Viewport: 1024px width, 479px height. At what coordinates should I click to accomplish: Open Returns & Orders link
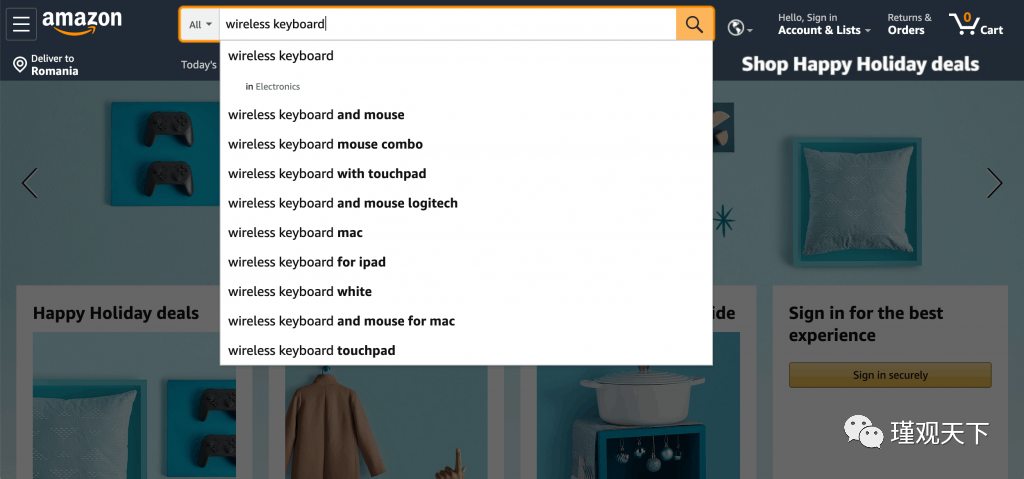click(908, 24)
